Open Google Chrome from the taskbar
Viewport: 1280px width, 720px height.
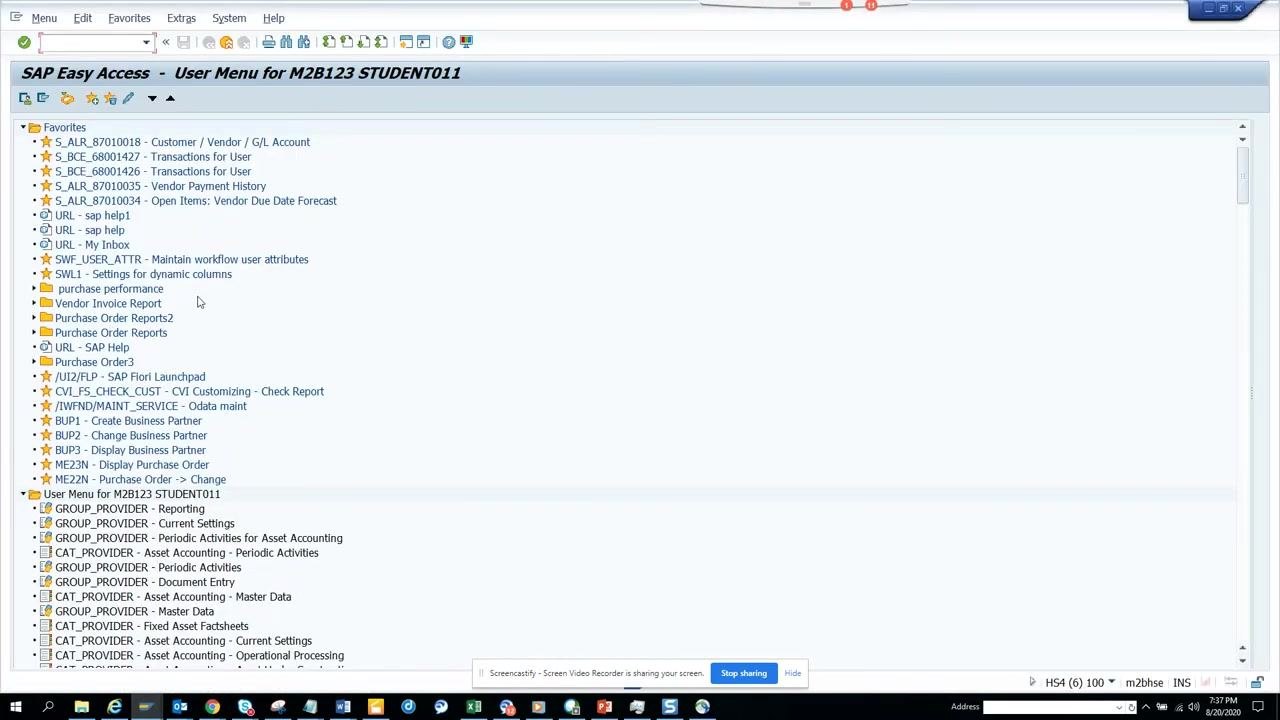212,707
